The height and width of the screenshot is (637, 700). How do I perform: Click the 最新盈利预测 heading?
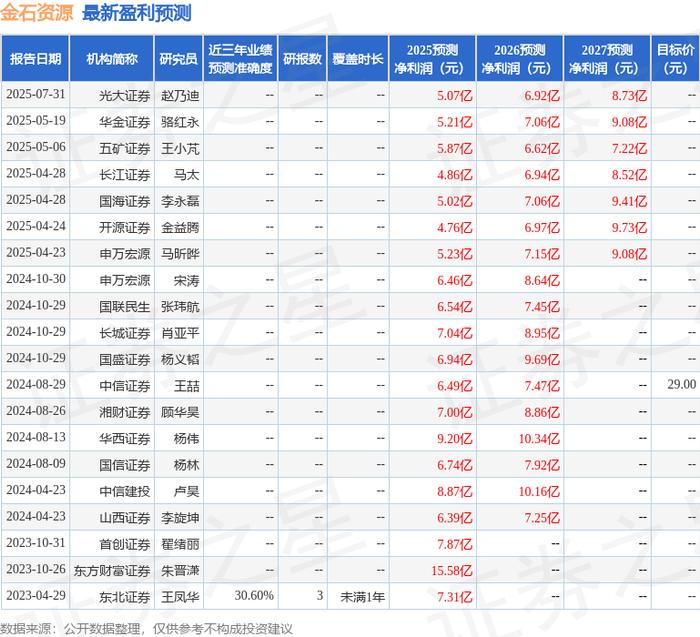point(137,13)
